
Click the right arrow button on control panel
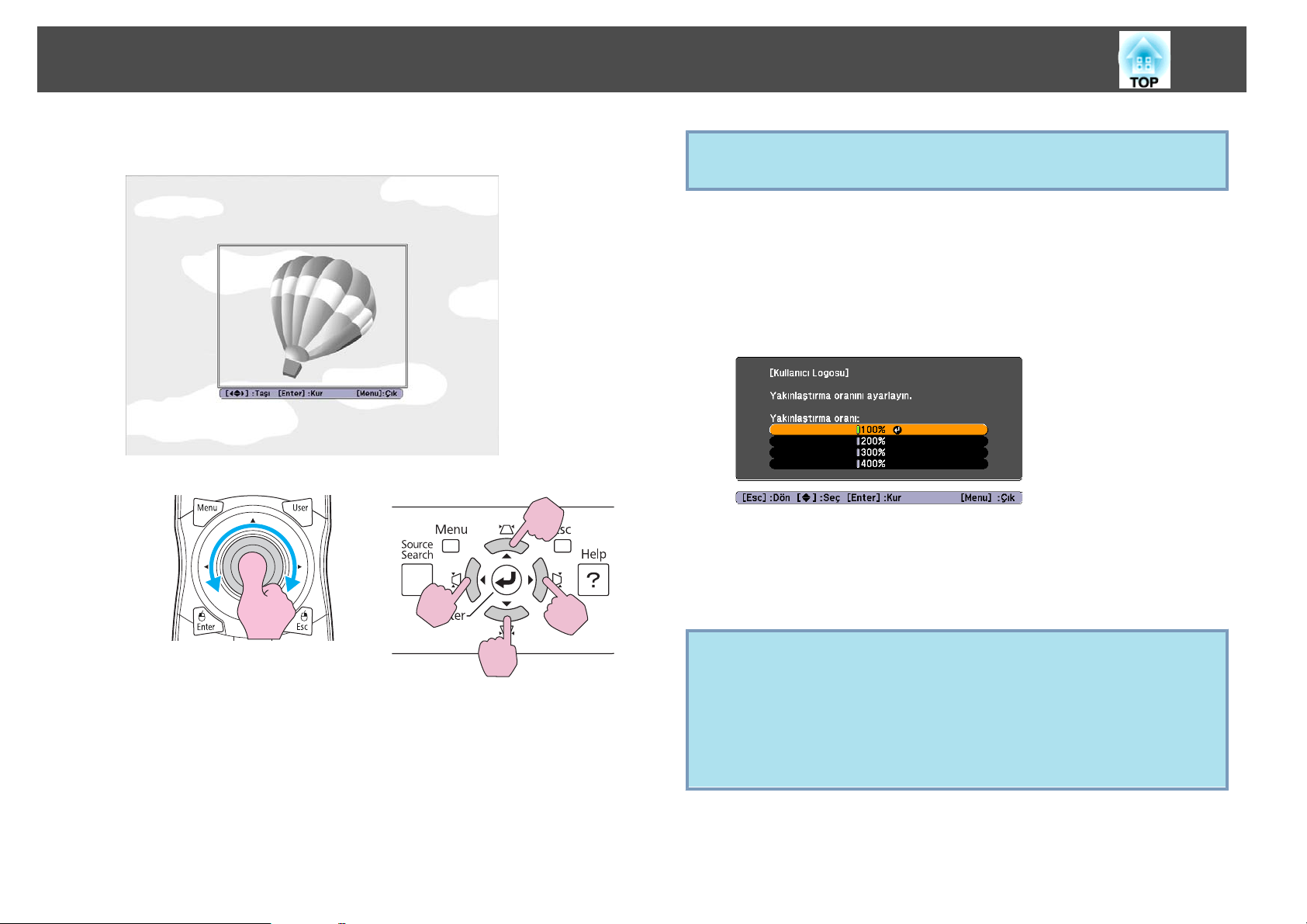tap(541, 580)
